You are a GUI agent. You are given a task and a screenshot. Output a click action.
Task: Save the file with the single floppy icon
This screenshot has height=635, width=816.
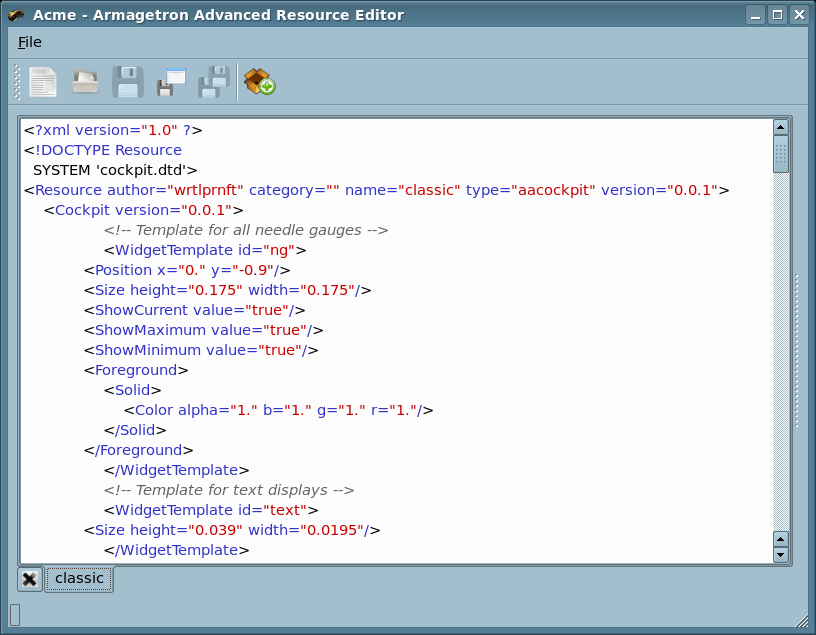128,82
